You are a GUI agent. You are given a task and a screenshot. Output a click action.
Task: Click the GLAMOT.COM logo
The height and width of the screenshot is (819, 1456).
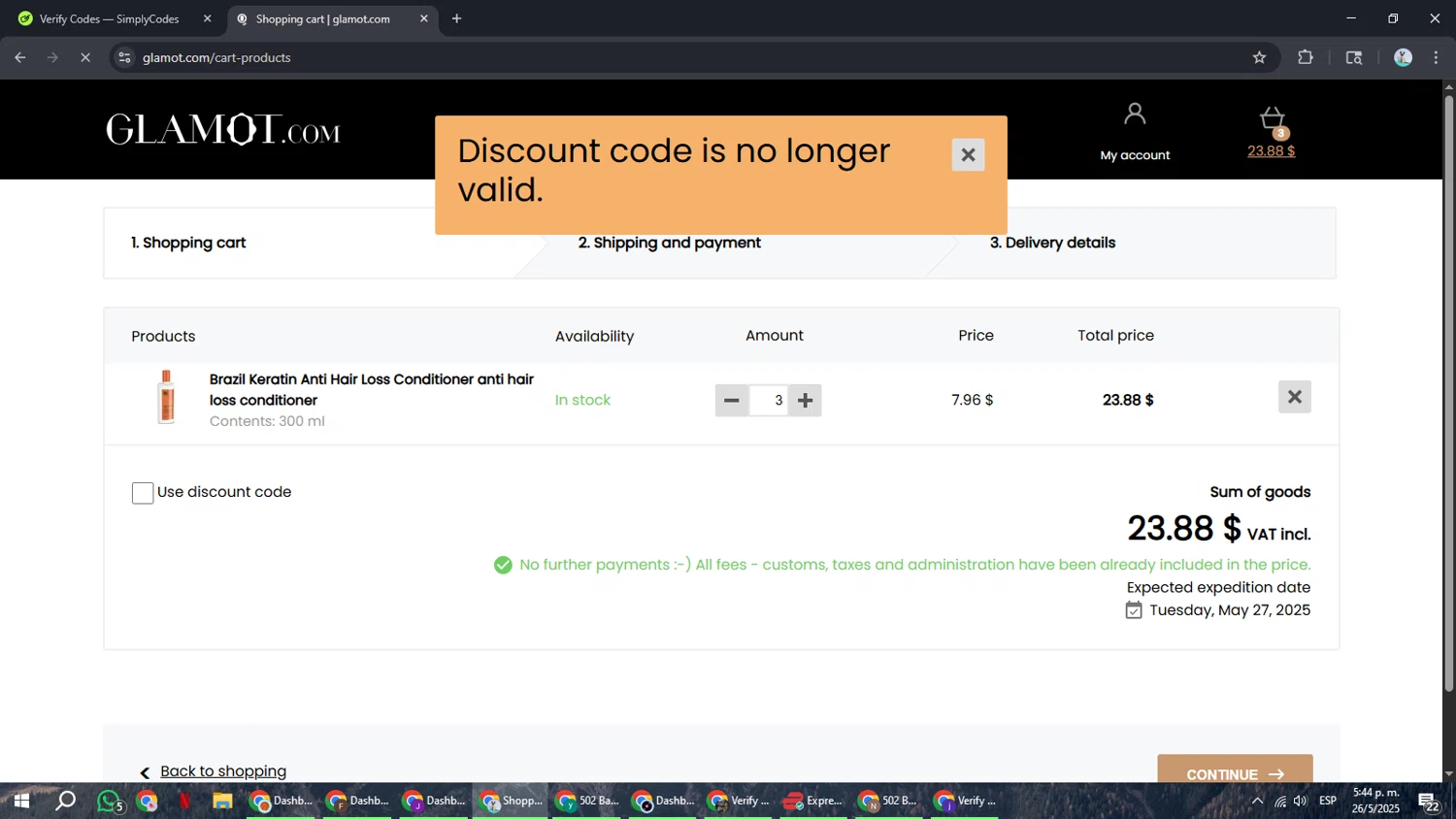click(x=223, y=129)
